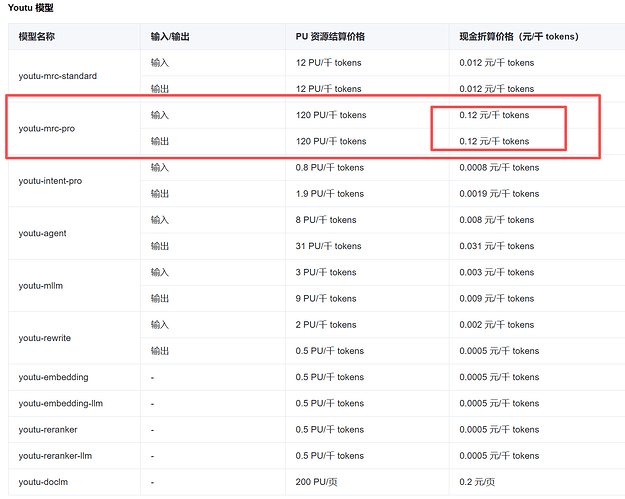
Task: Click '输出' in the youtu-rewrite row
Action: tap(160, 351)
